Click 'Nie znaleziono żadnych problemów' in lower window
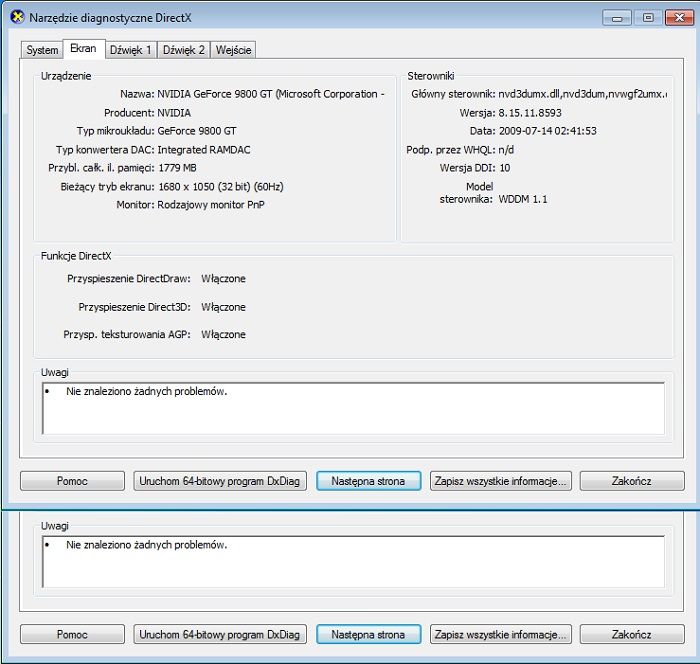The width and height of the screenshot is (700, 664). (146, 545)
